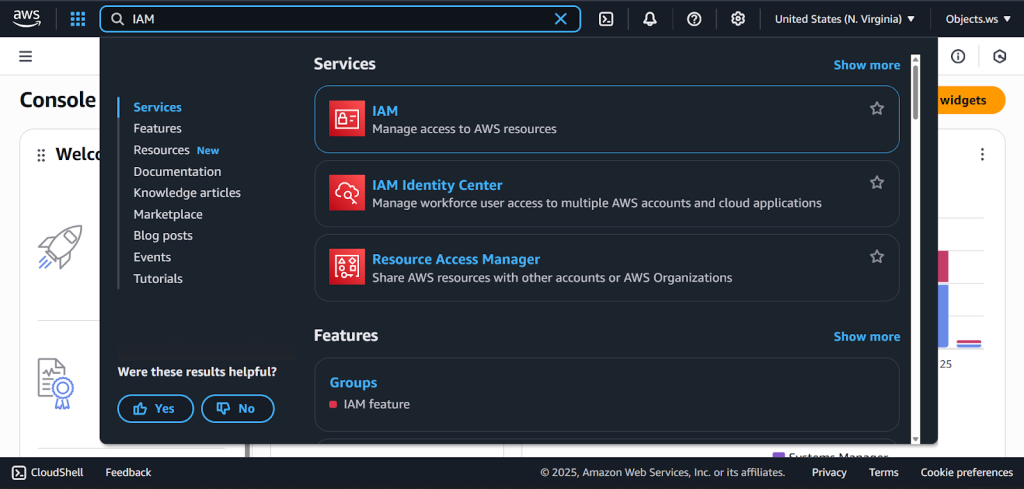Click the Yes helpful feedback button

pyautogui.click(x=155, y=408)
